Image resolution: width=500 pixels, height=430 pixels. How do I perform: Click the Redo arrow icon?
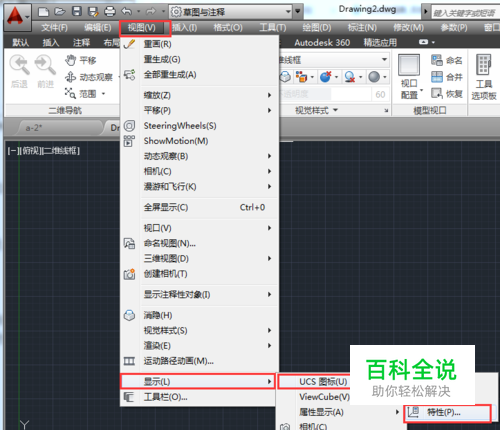150,12
